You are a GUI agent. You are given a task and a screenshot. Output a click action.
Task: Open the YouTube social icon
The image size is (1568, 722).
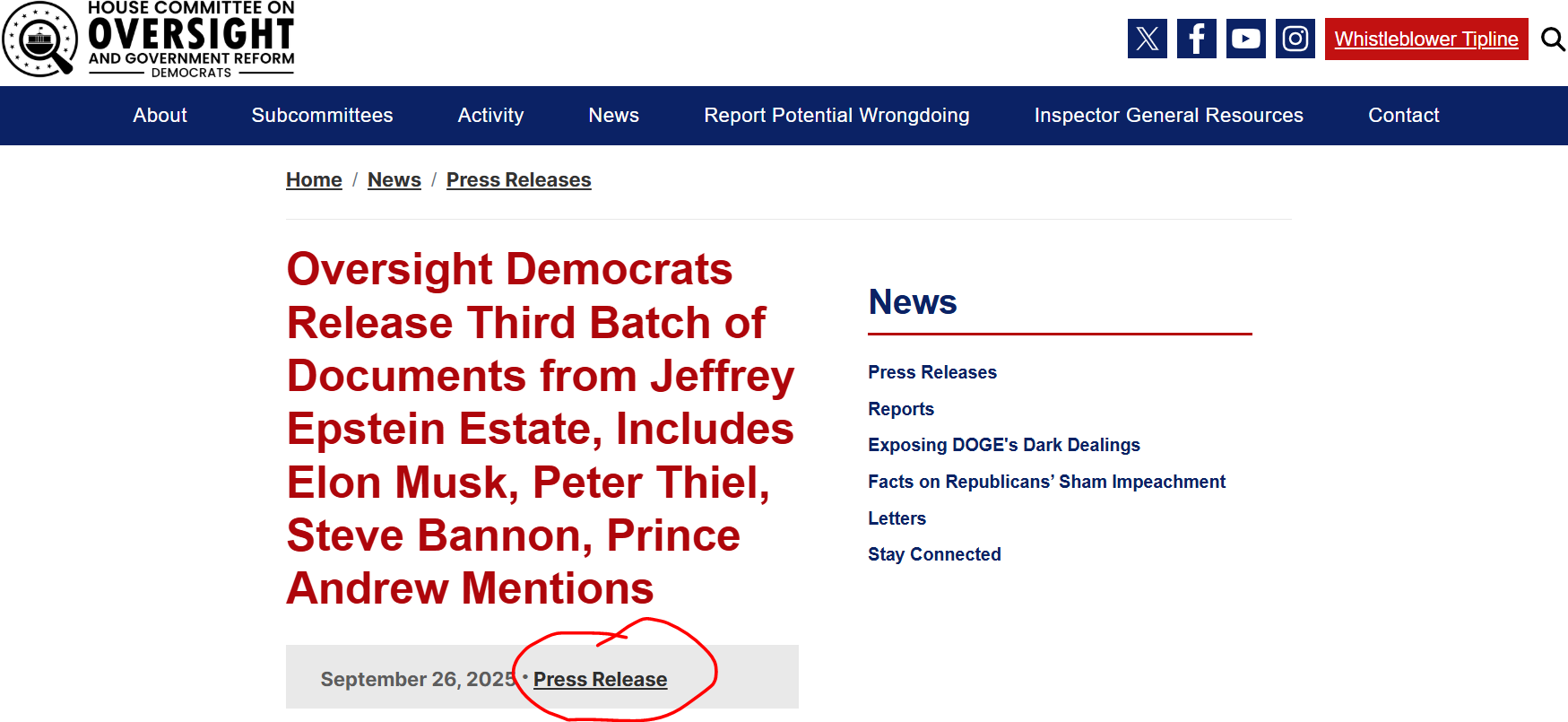click(x=1245, y=39)
